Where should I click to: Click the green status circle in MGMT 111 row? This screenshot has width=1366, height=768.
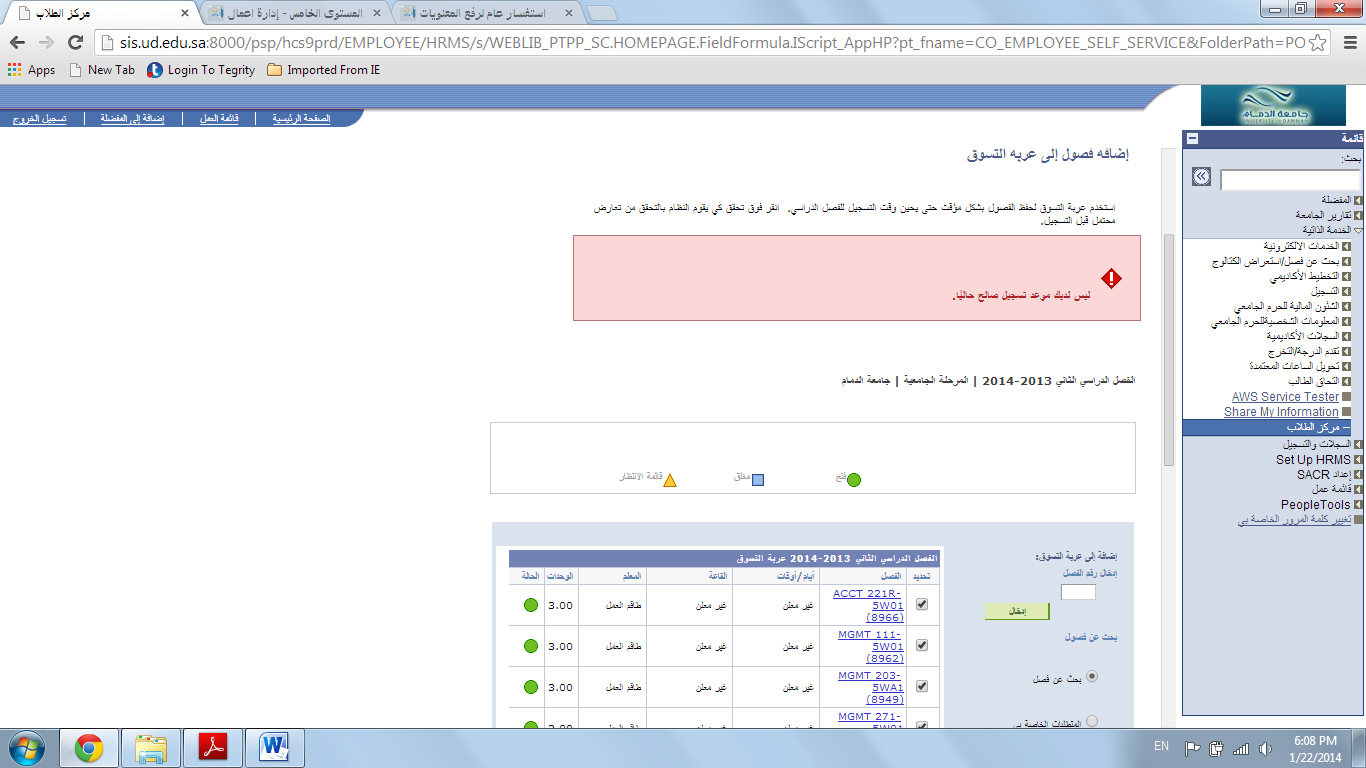[531, 646]
